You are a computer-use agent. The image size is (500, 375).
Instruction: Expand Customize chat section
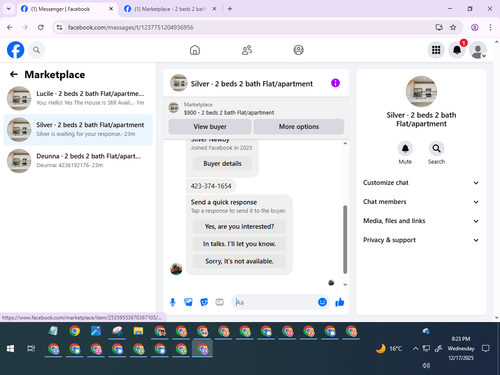421,183
